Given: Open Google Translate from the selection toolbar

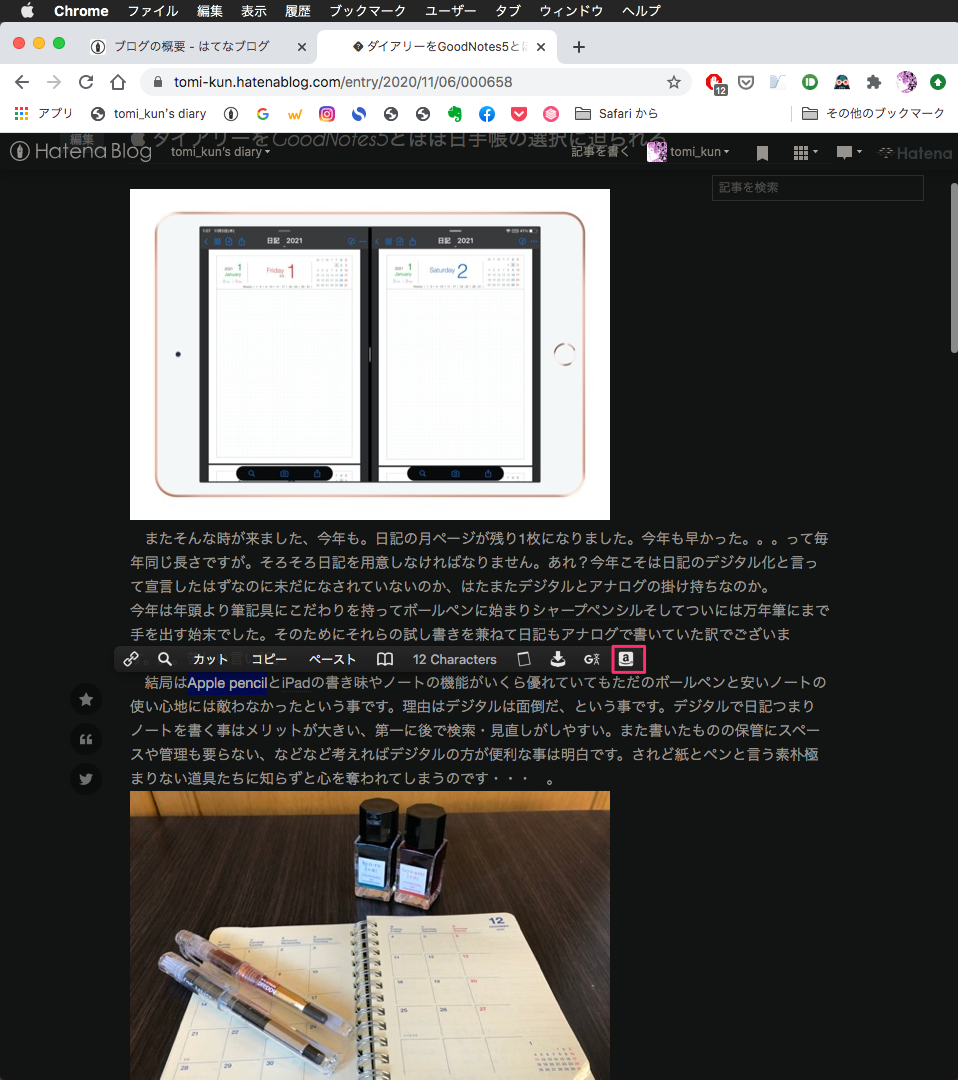Looking at the screenshot, I should [x=591, y=659].
